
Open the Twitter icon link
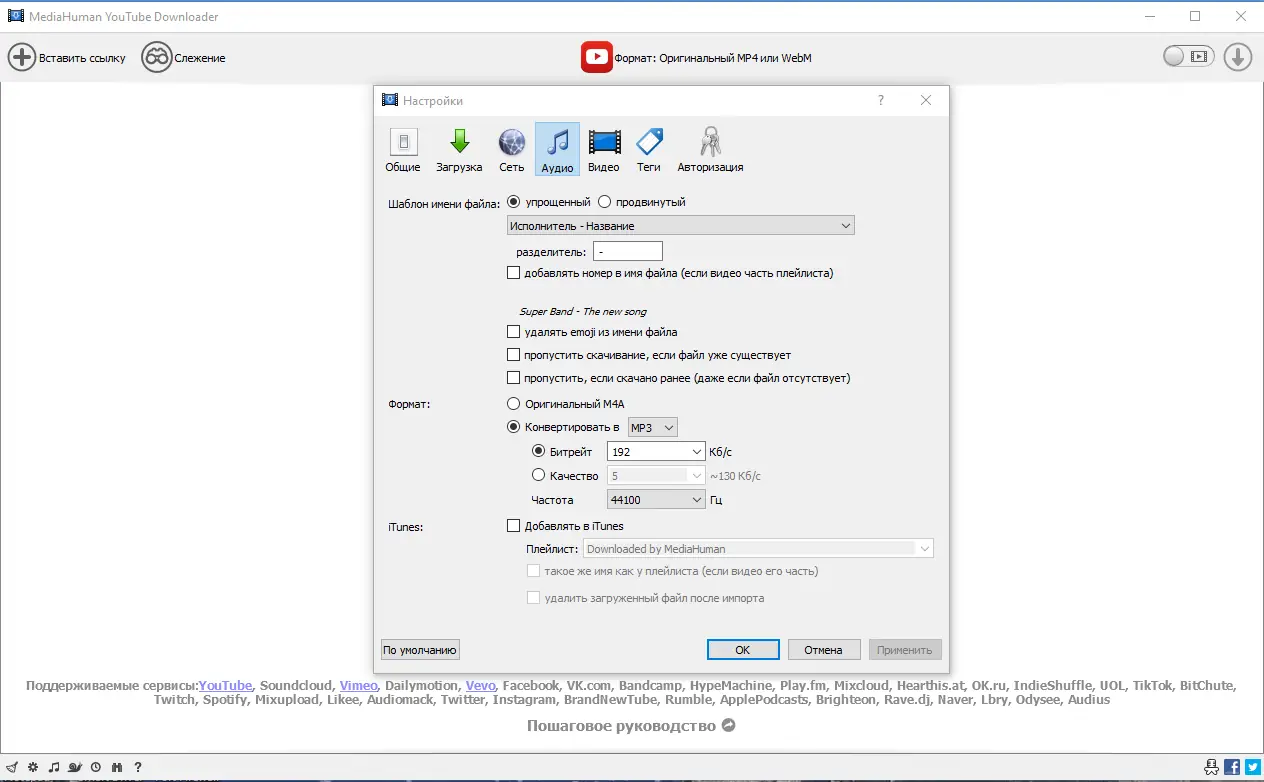[1252, 767]
